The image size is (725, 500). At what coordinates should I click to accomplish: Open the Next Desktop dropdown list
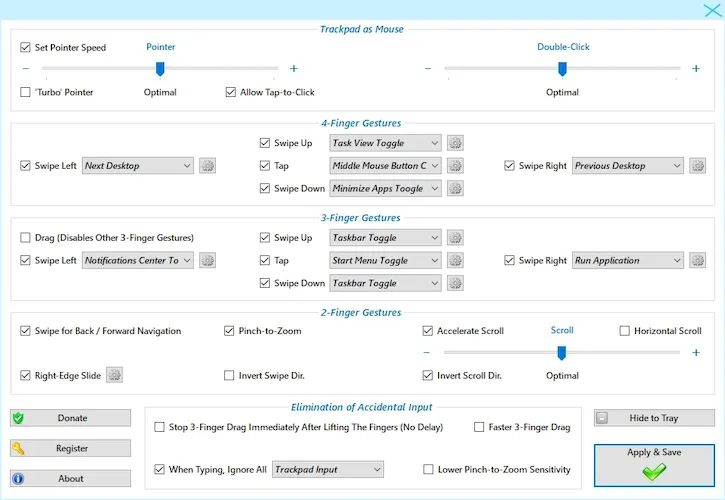pos(138,166)
